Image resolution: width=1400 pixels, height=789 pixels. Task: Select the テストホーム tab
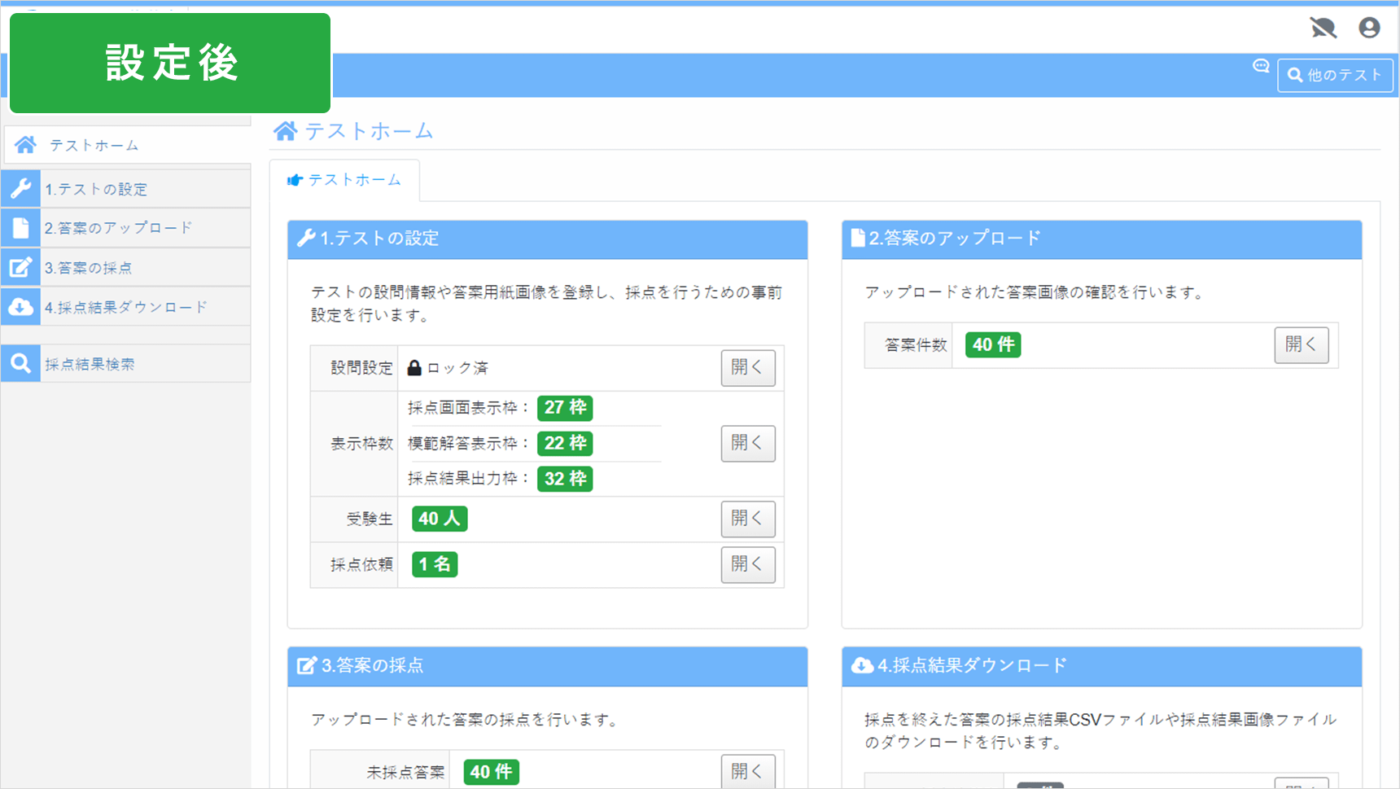(x=344, y=180)
